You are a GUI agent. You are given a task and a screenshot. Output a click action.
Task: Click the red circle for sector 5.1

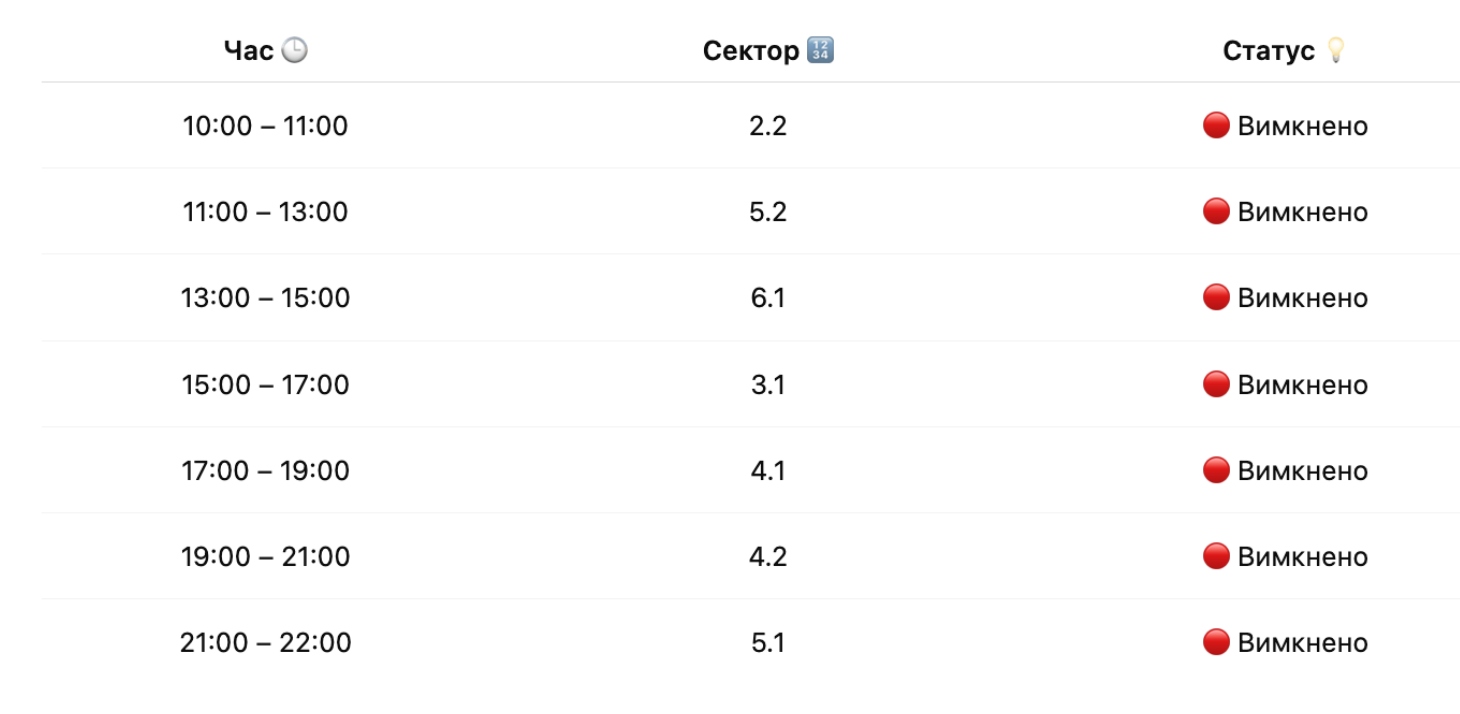[x=1216, y=642]
